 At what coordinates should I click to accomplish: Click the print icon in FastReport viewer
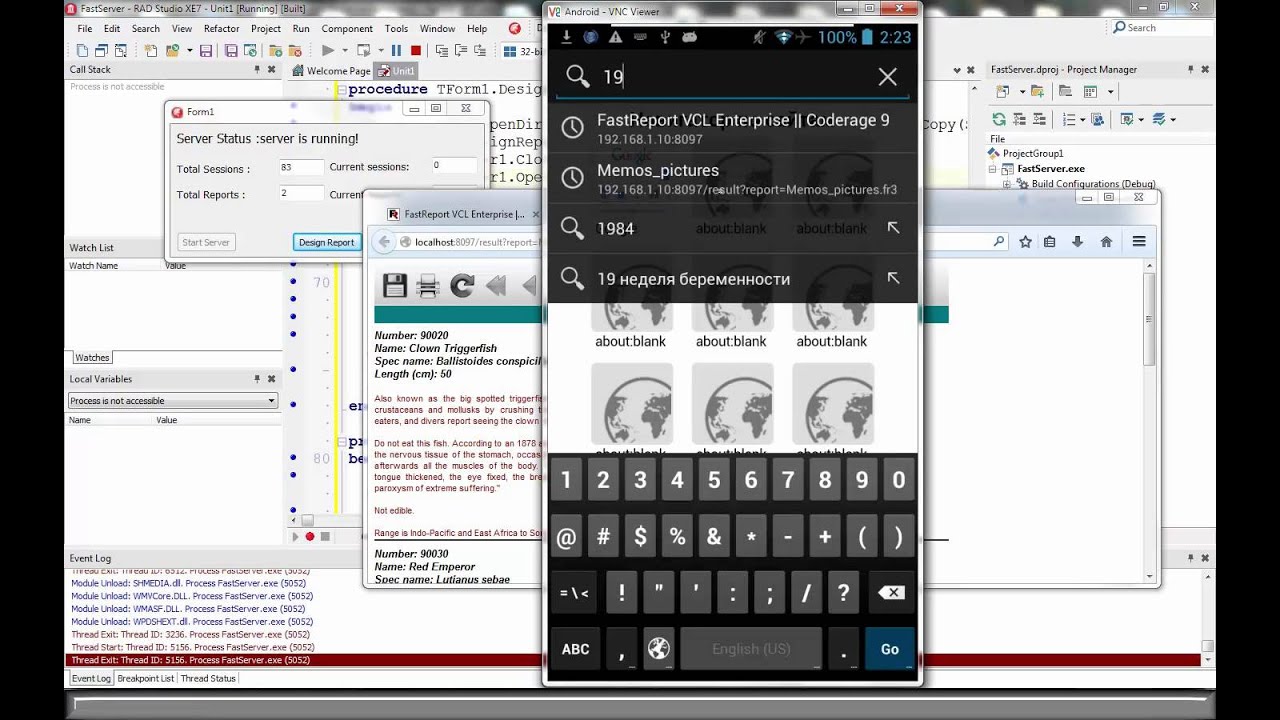point(428,287)
